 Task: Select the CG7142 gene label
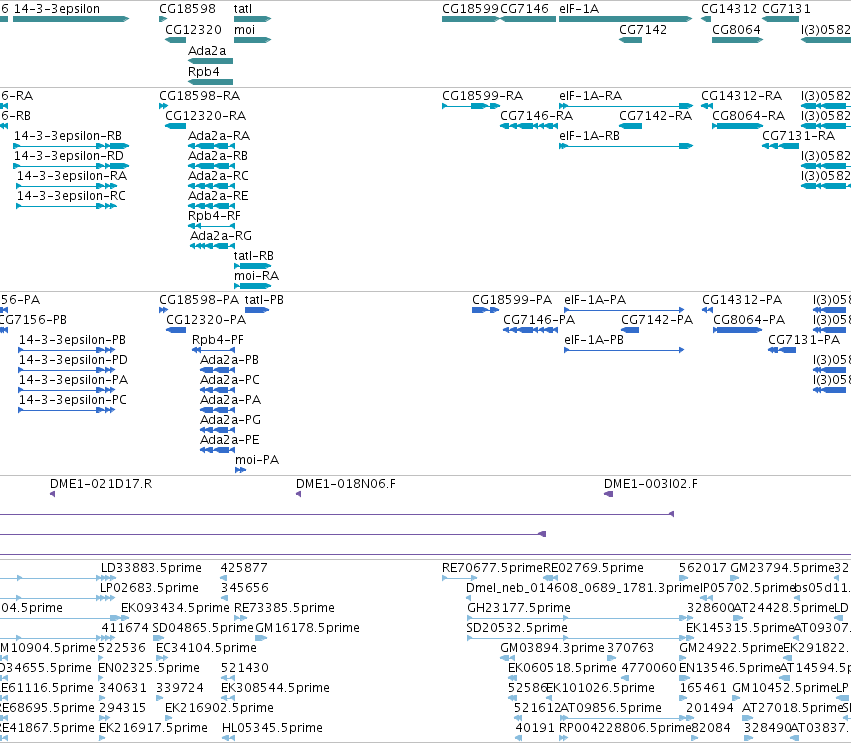click(643, 29)
